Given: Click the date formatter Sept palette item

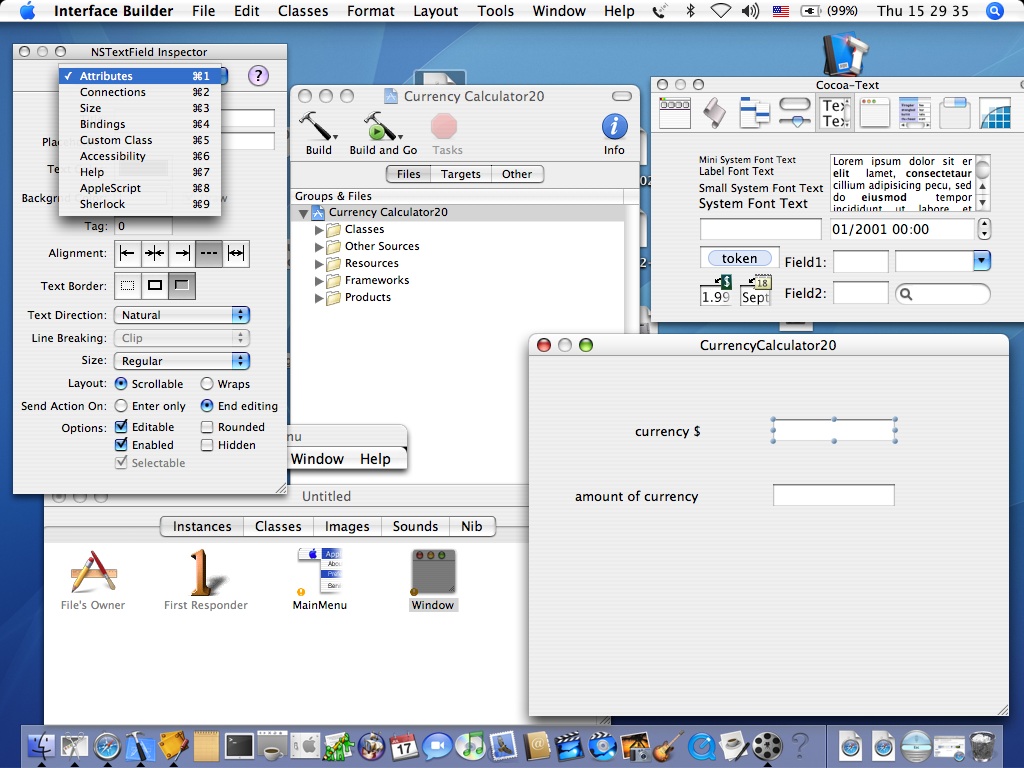Looking at the screenshot, I should [x=756, y=291].
